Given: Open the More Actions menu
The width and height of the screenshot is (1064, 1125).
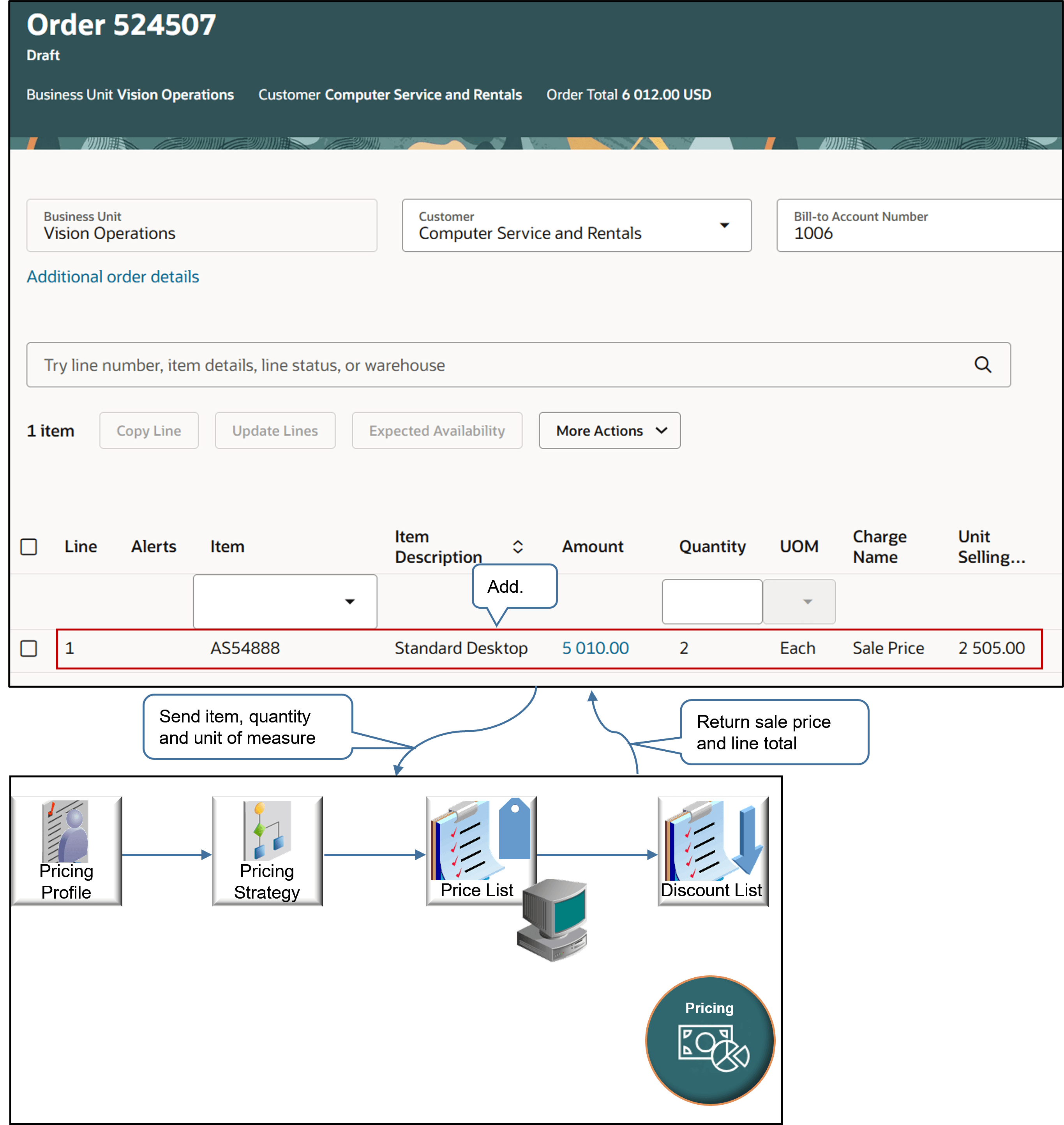Looking at the screenshot, I should [x=609, y=431].
